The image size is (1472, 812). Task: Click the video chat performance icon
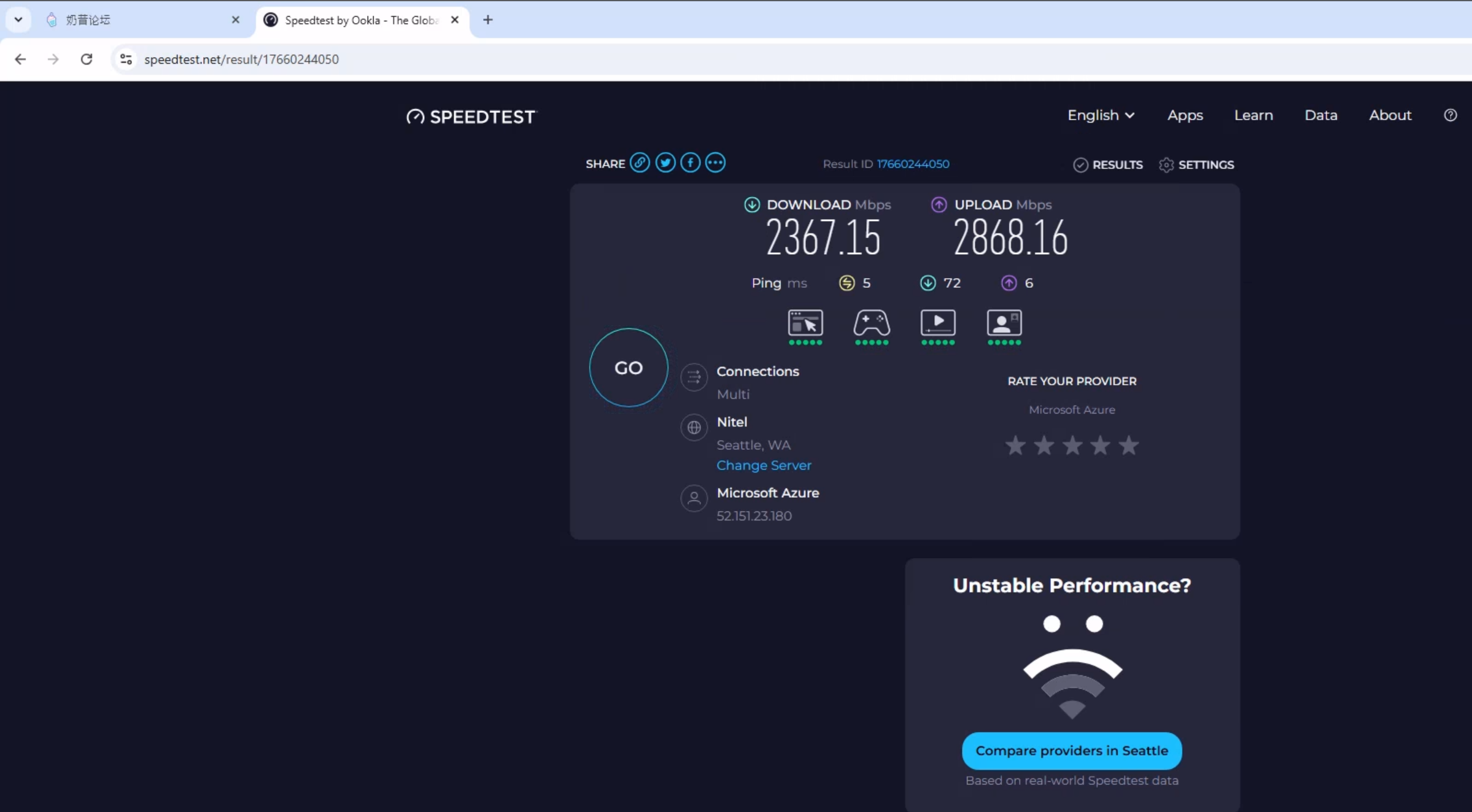(x=1004, y=323)
